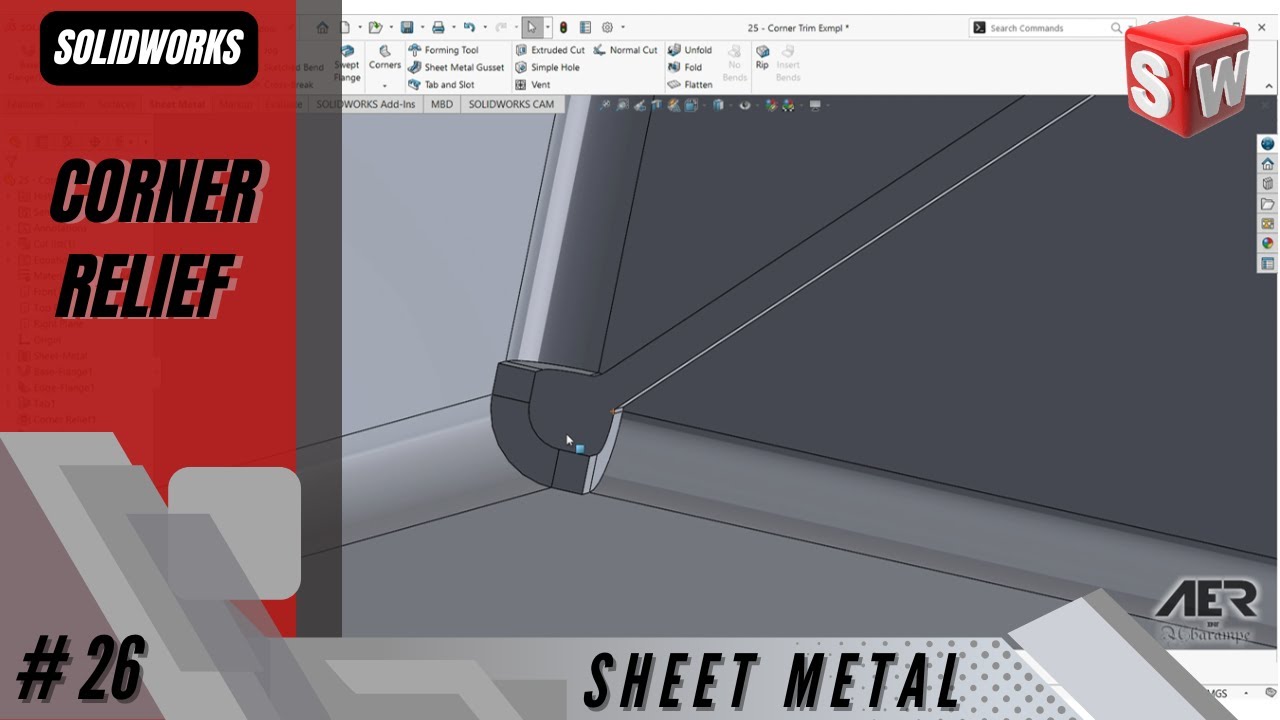The height and width of the screenshot is (720, 1280).
Task: Click the command prompt icon beside search
Action: pos(979,28)
